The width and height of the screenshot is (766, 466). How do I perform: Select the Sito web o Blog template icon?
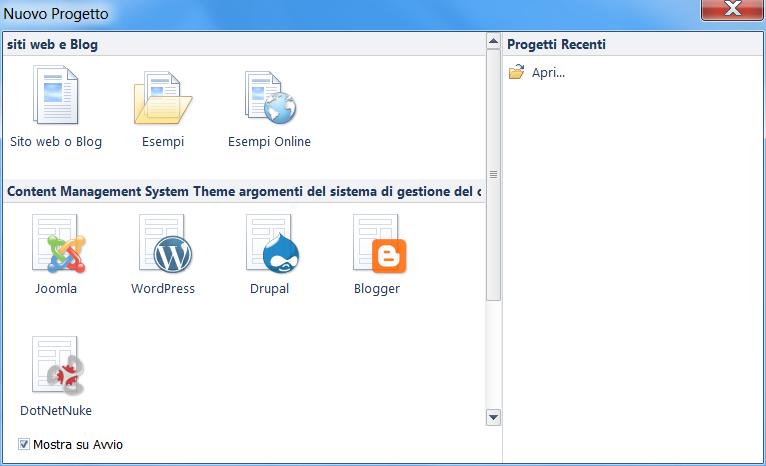[x=56, y=95]
